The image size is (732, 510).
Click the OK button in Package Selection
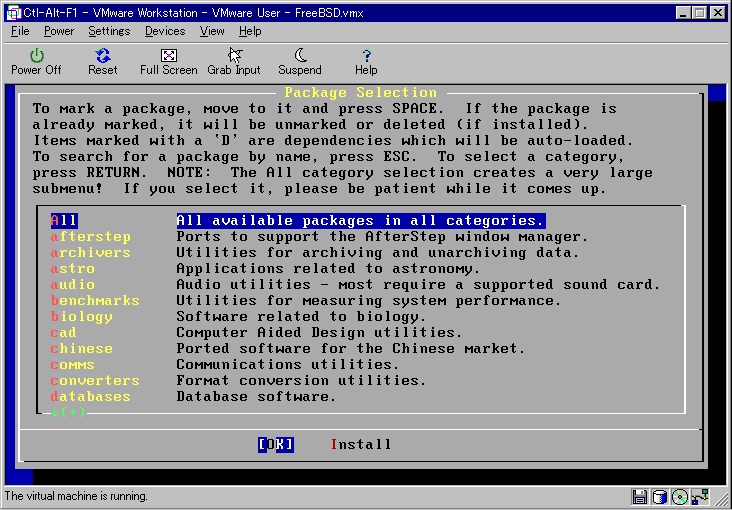pyautogui.click(x=276, y=445)
